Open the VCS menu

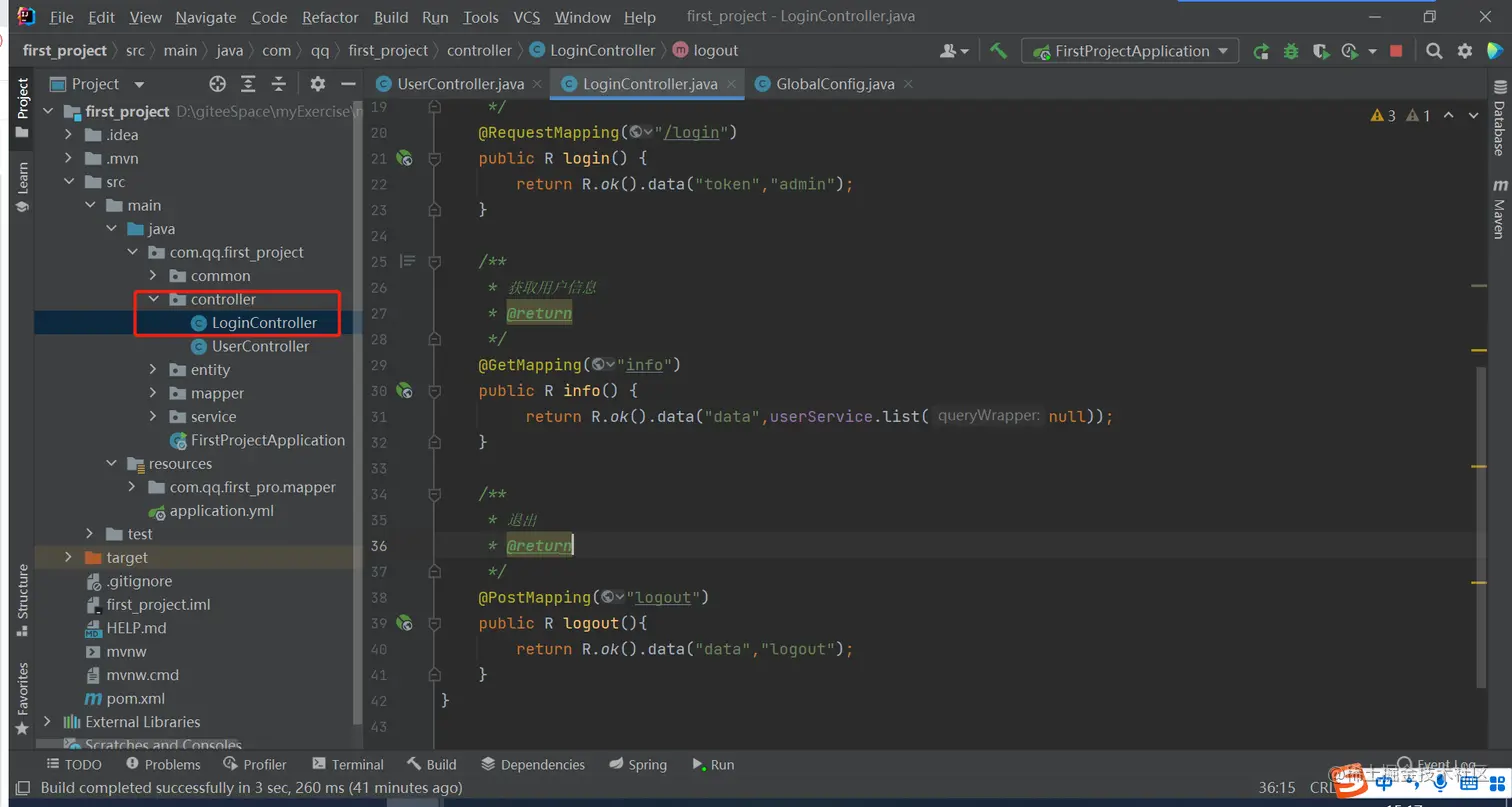point(526,17)
